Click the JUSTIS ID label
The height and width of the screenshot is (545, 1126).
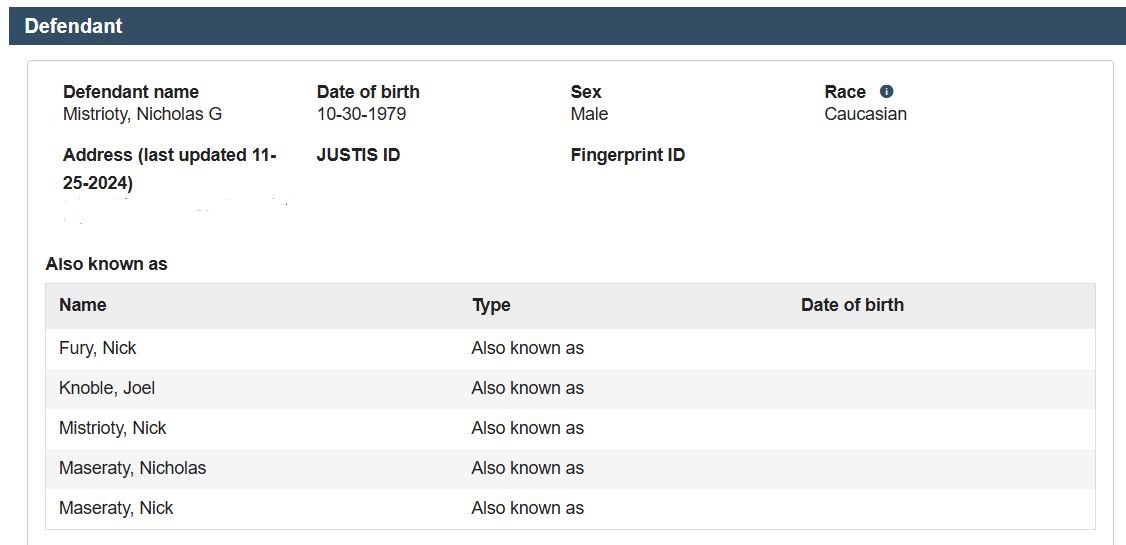(x=358, y=155)
